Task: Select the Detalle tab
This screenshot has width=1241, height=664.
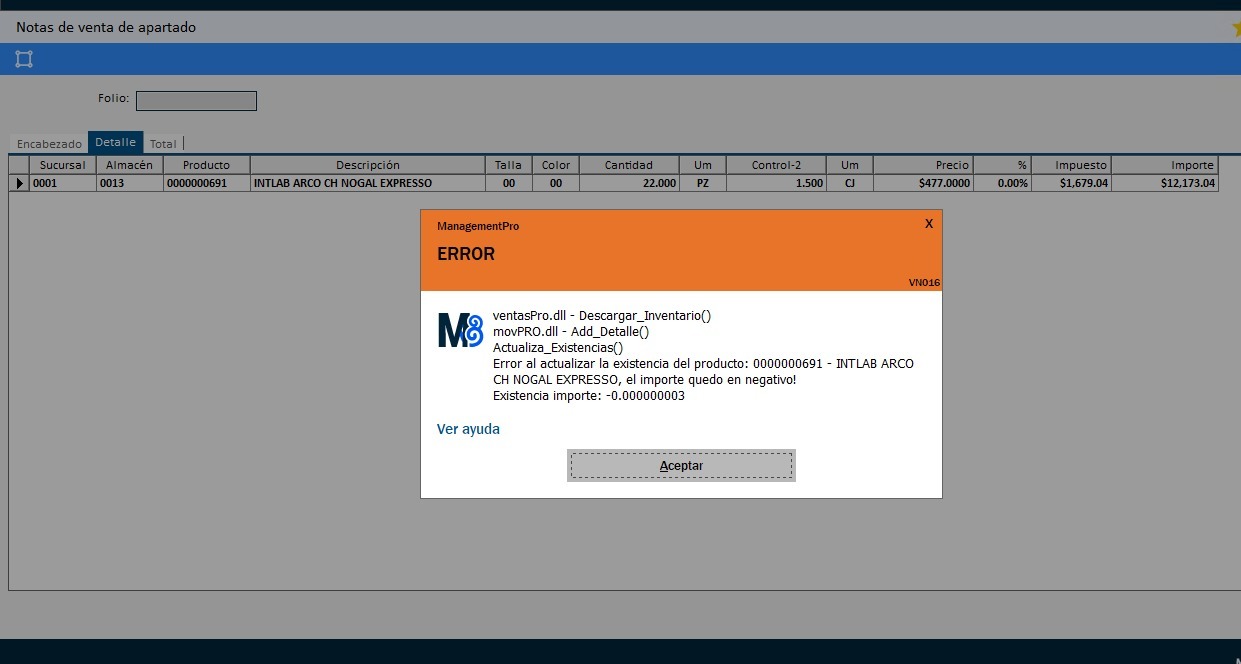Action: 115,143
